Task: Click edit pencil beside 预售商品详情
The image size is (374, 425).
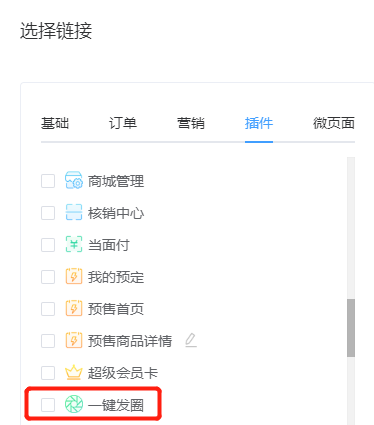Action: [x=191, y=340]
